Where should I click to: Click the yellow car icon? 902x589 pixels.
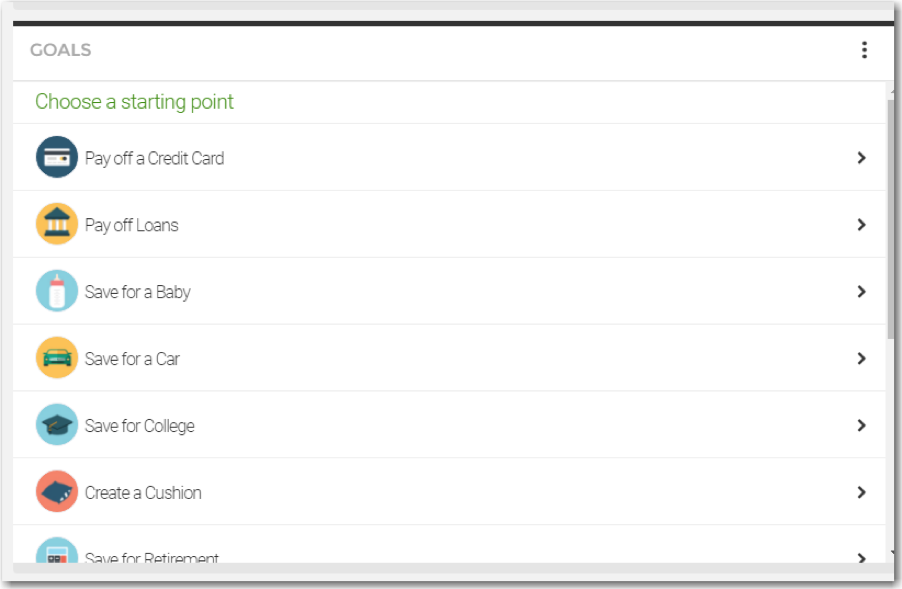[x=56, y=357]
